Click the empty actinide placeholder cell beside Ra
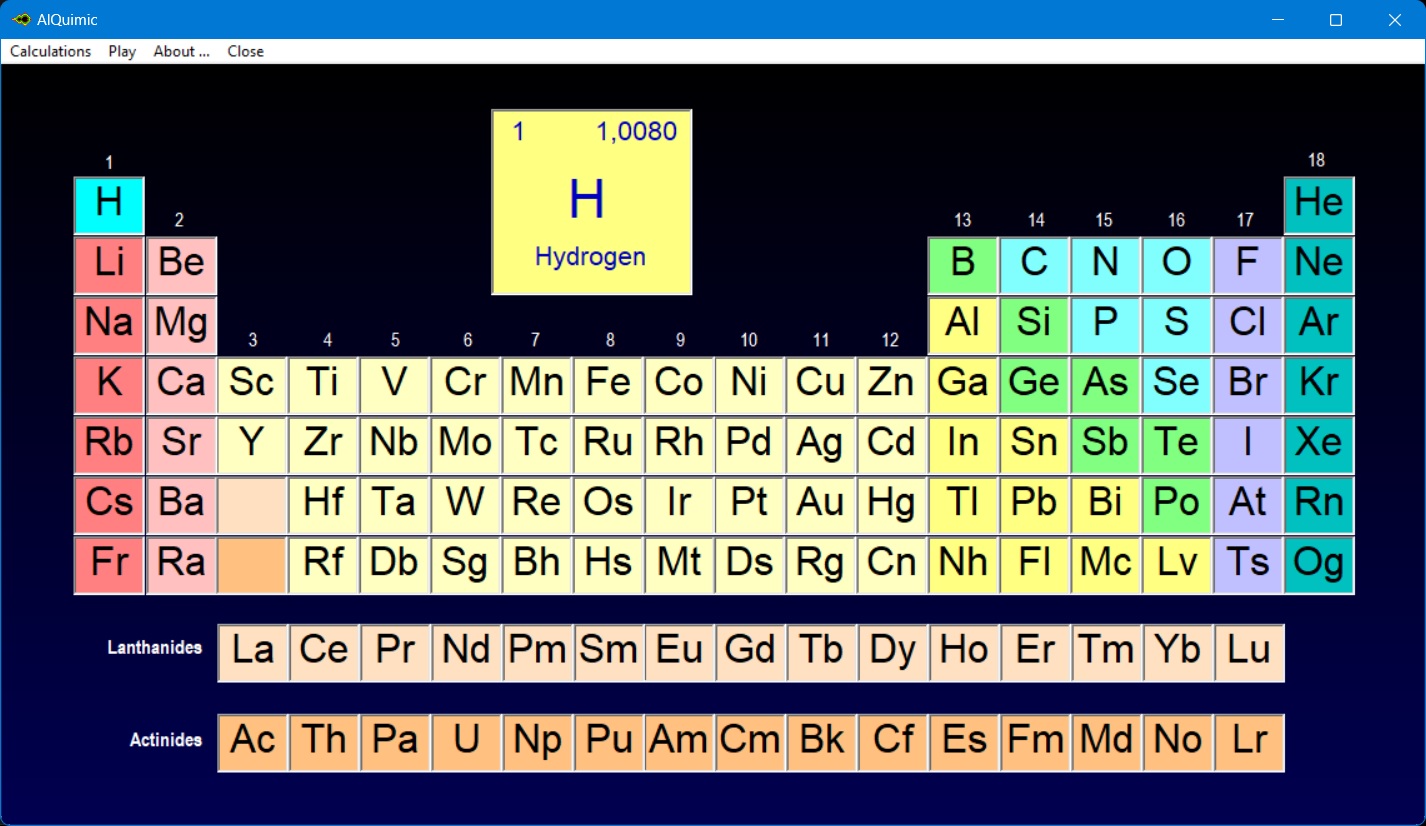 (x=252, y=565)
